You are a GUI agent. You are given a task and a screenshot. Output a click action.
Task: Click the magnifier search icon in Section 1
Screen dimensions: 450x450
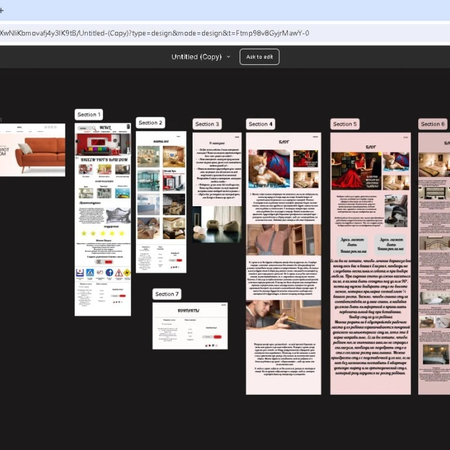coord(94,128)
